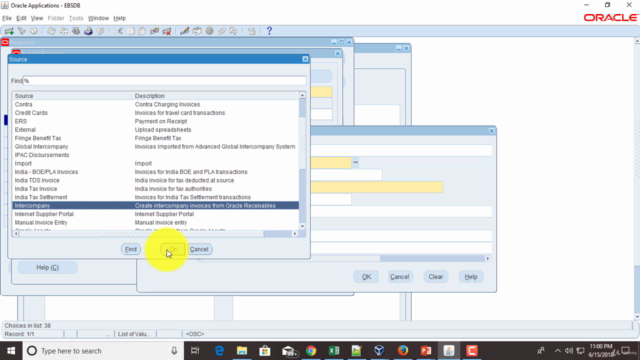Close the Source dialog
This screenshot has height=360, width=640.
(305, 59)
